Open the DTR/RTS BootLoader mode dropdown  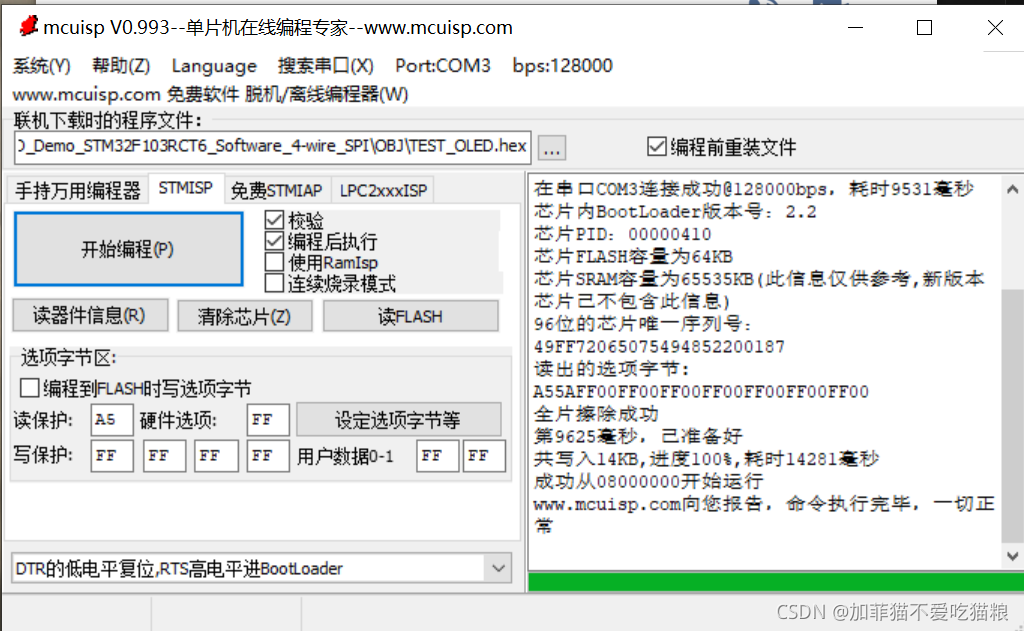(x=498, y=568)
